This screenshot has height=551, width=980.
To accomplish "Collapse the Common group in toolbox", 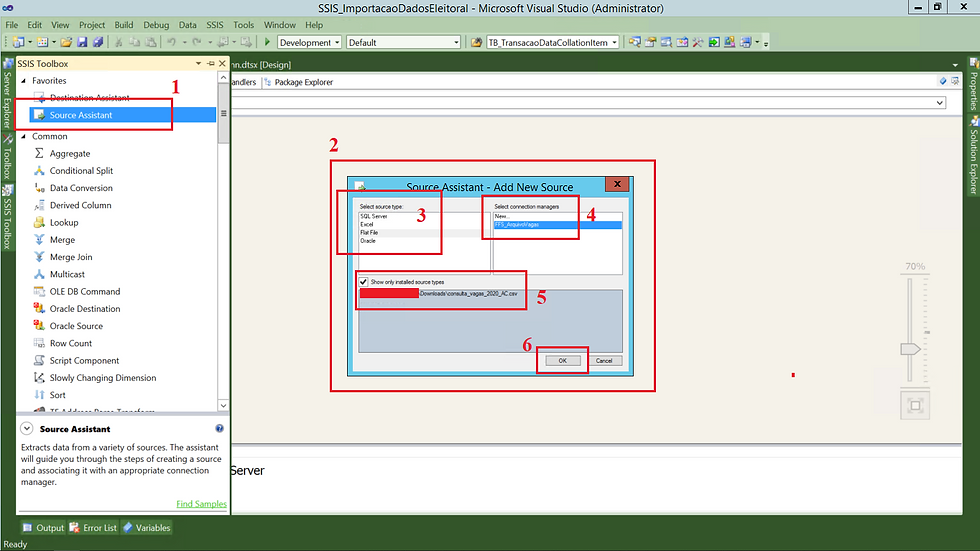I will tap(24, 136).
